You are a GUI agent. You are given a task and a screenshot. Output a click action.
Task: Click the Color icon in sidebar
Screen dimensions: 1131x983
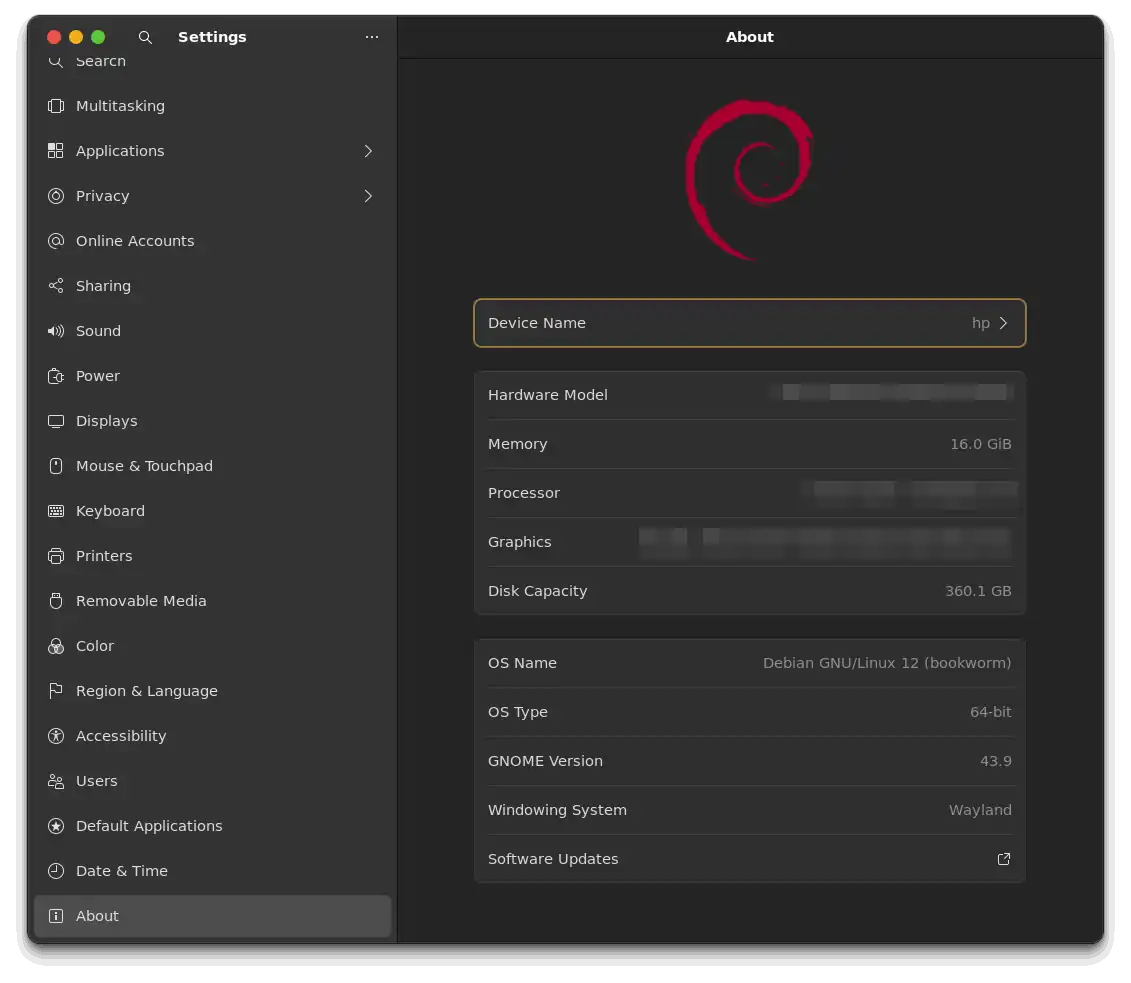click(x=56, y=646)
